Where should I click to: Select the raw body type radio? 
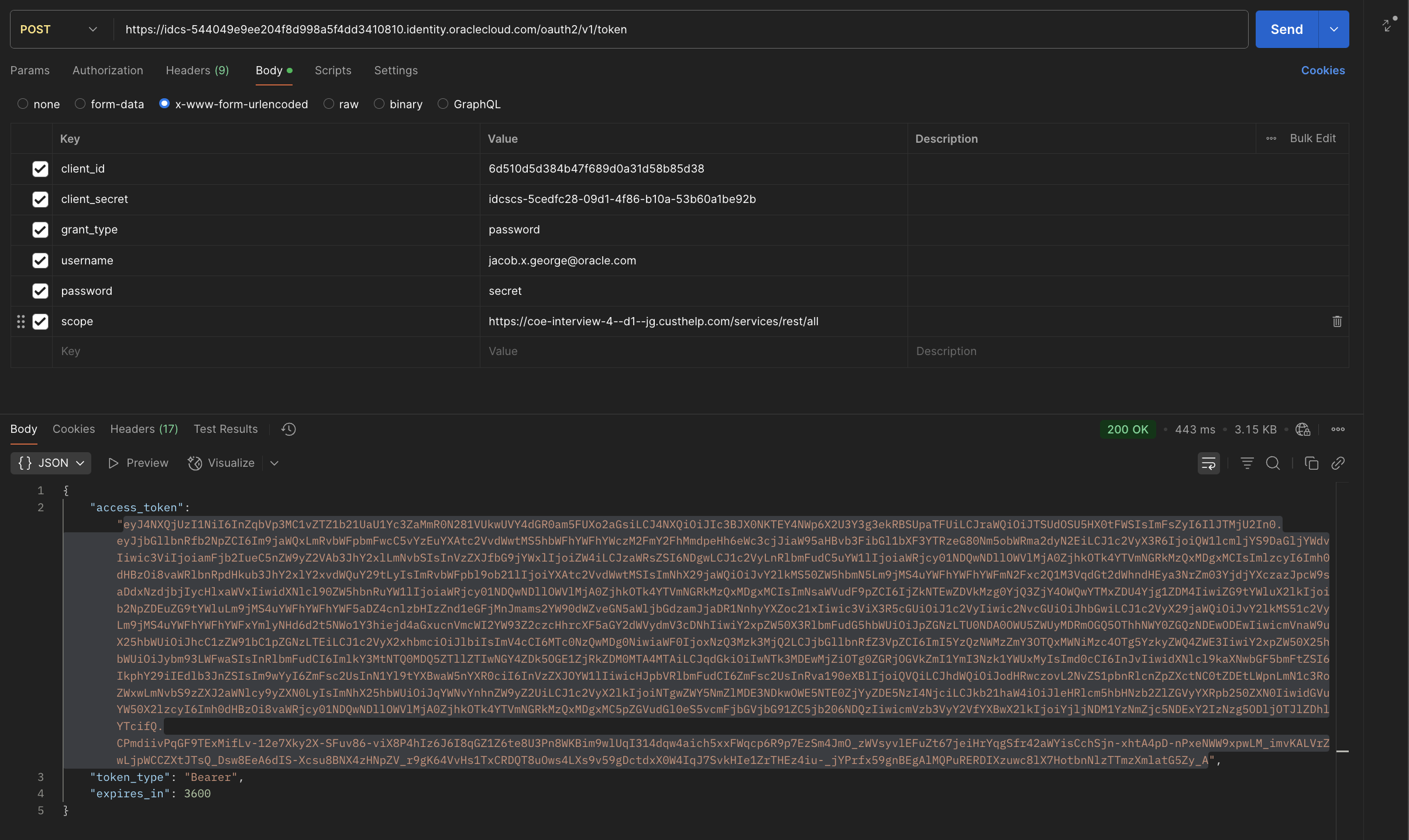[x=329, y=104]
